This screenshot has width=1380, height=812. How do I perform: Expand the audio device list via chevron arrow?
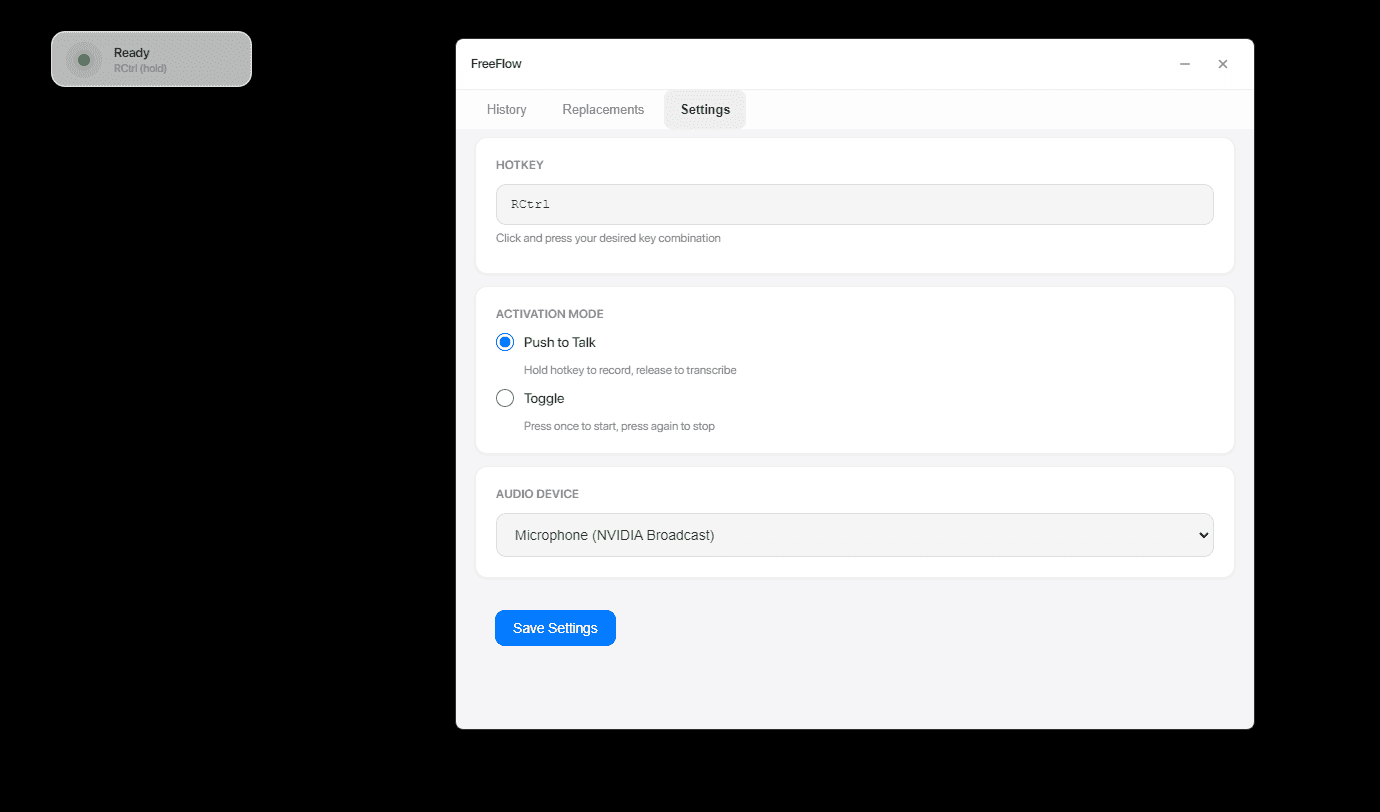[1203, 535]
